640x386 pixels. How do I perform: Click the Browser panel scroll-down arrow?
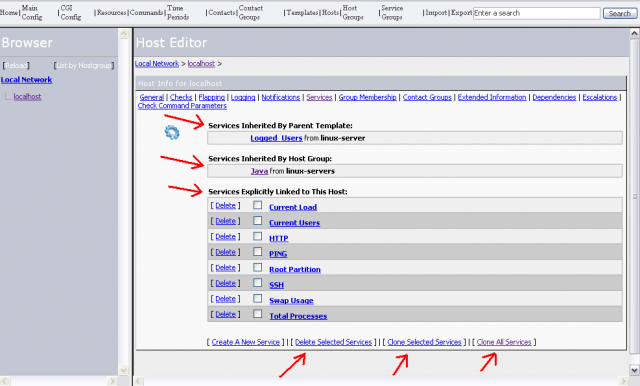point(124,370)
